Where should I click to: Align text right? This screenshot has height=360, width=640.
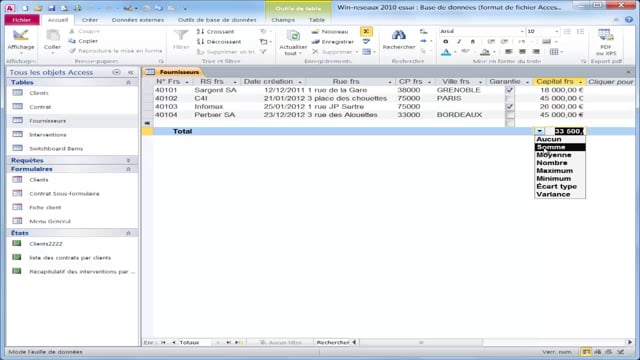click(536, 52)
